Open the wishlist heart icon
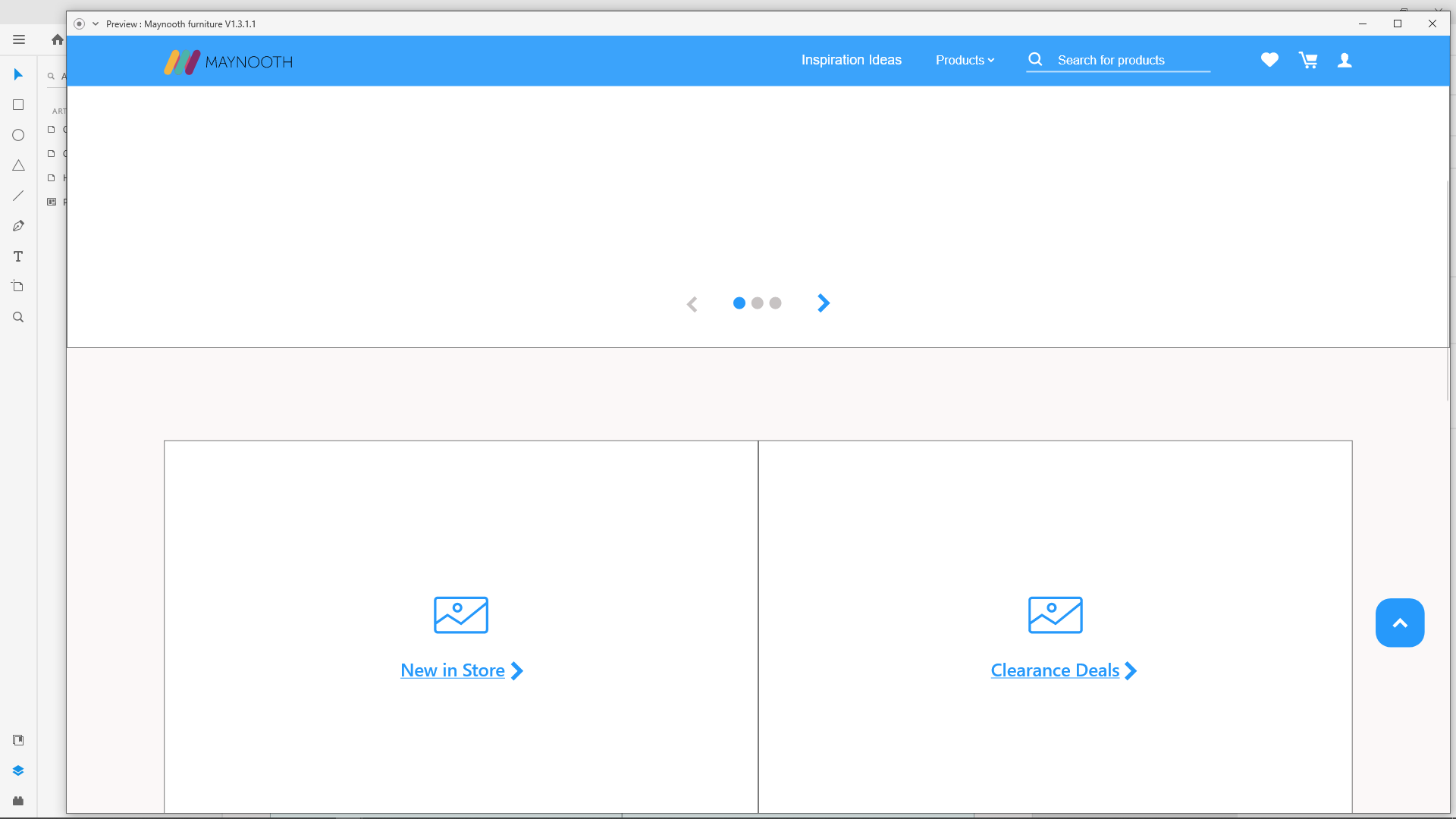1456x819 pixels. point(1269,60)
